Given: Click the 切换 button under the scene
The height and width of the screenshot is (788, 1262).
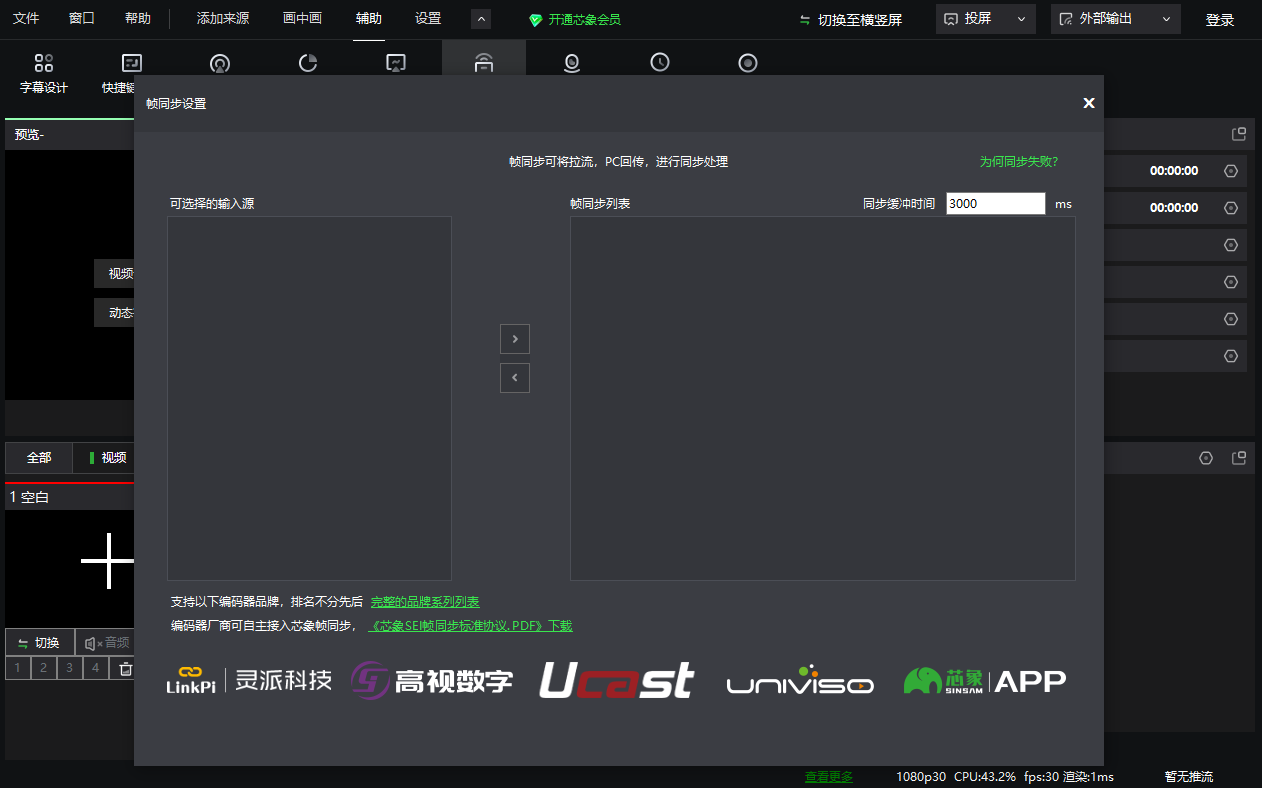Looking at the screenshot, I should click(40, 642).
